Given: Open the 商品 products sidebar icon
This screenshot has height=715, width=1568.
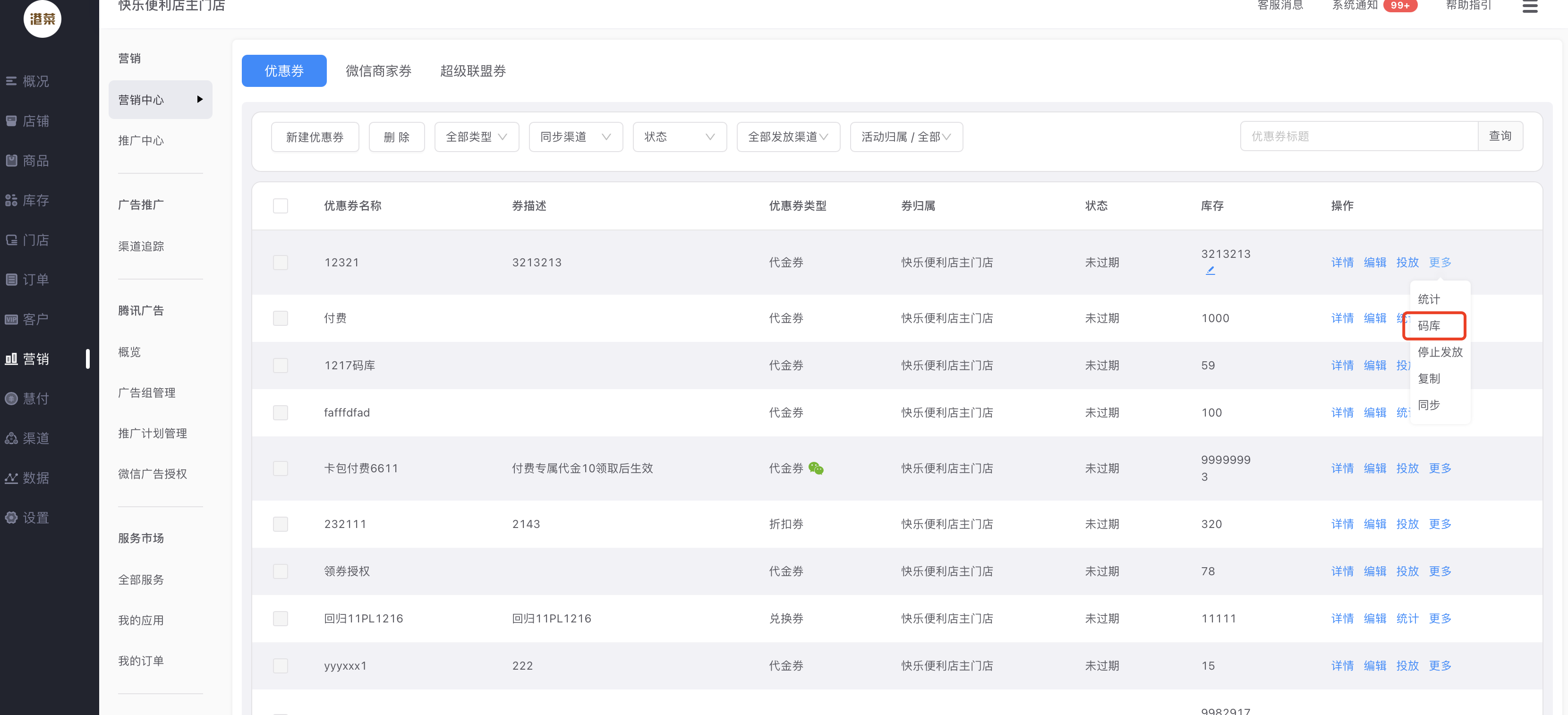Looking at the screenshot, I should click(x=11, y=161).
